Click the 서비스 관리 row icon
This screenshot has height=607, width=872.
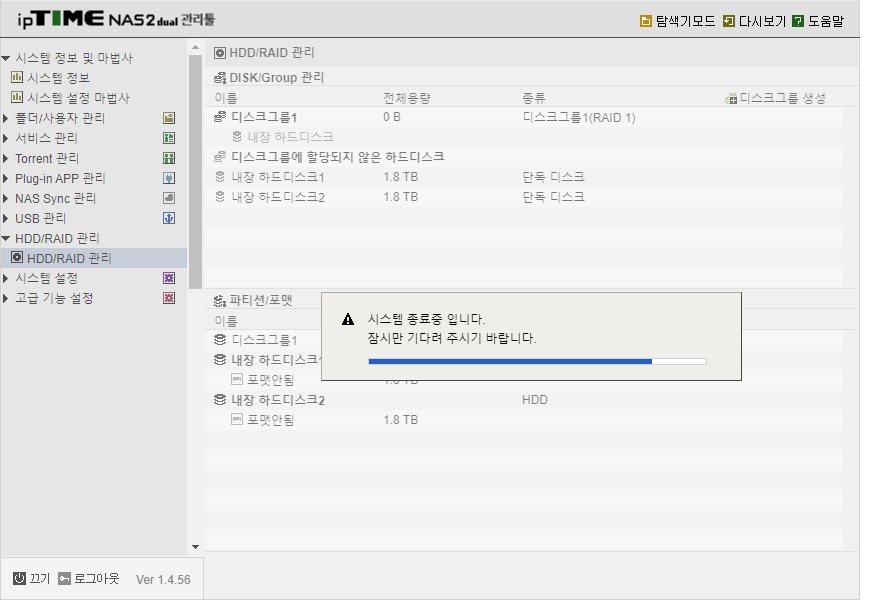[169, 138]
